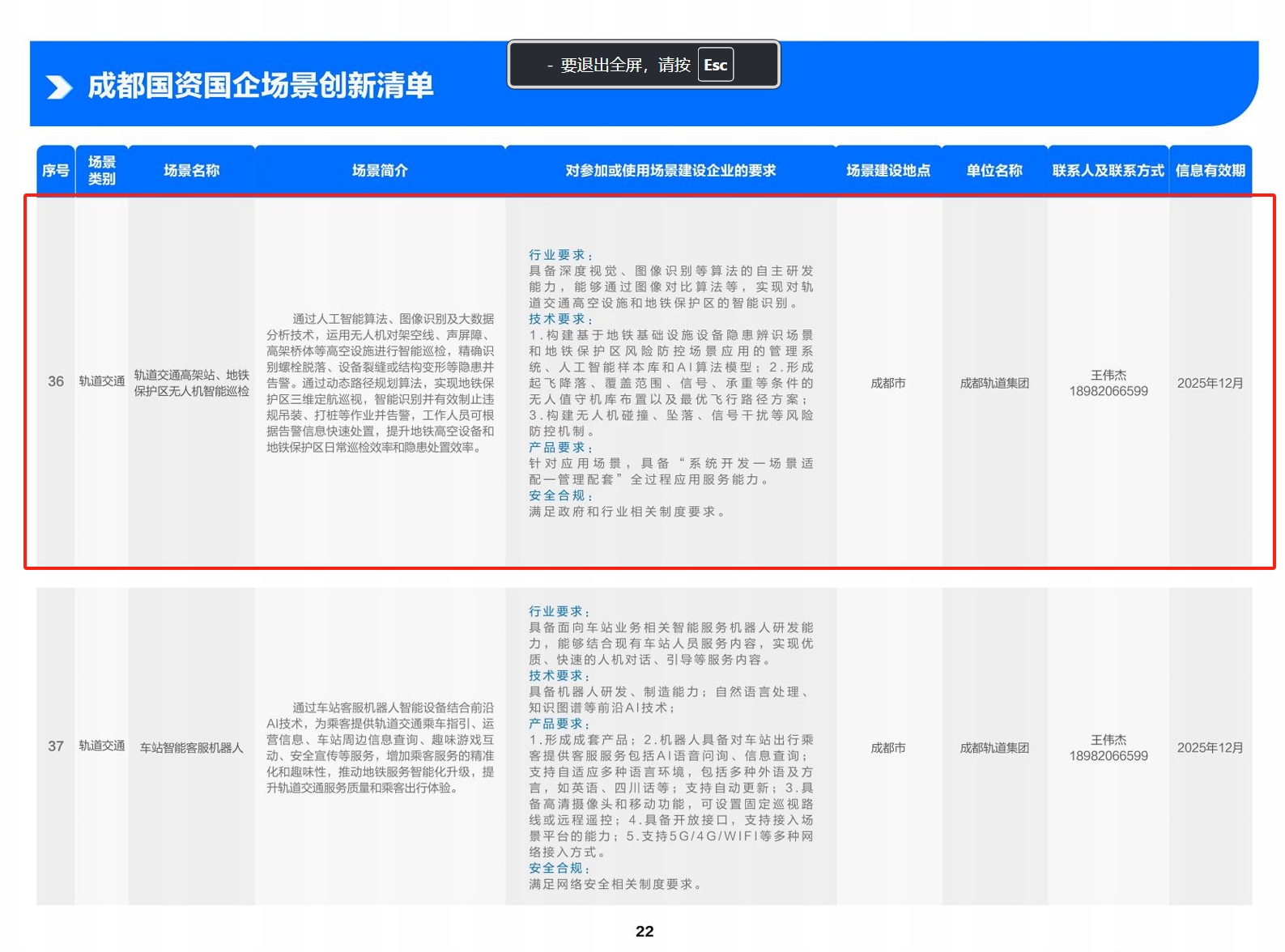Image resolution: width=1285 pixels, height=952 pixels.
Task: Click the Esc key in the fullscreen prompt
Action: click(715, 66)
